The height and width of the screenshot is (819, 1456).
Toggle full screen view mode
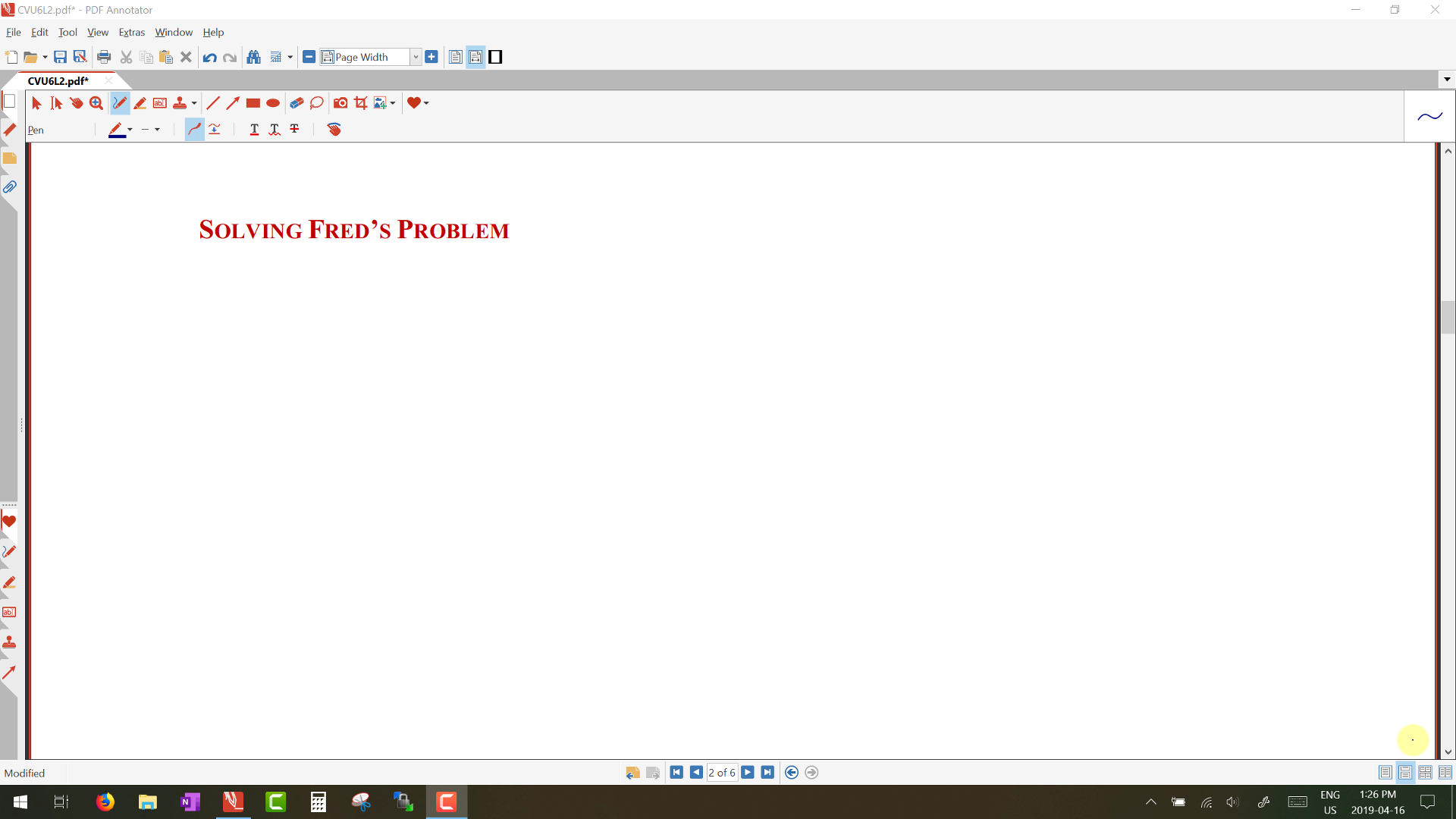point(495,57)
